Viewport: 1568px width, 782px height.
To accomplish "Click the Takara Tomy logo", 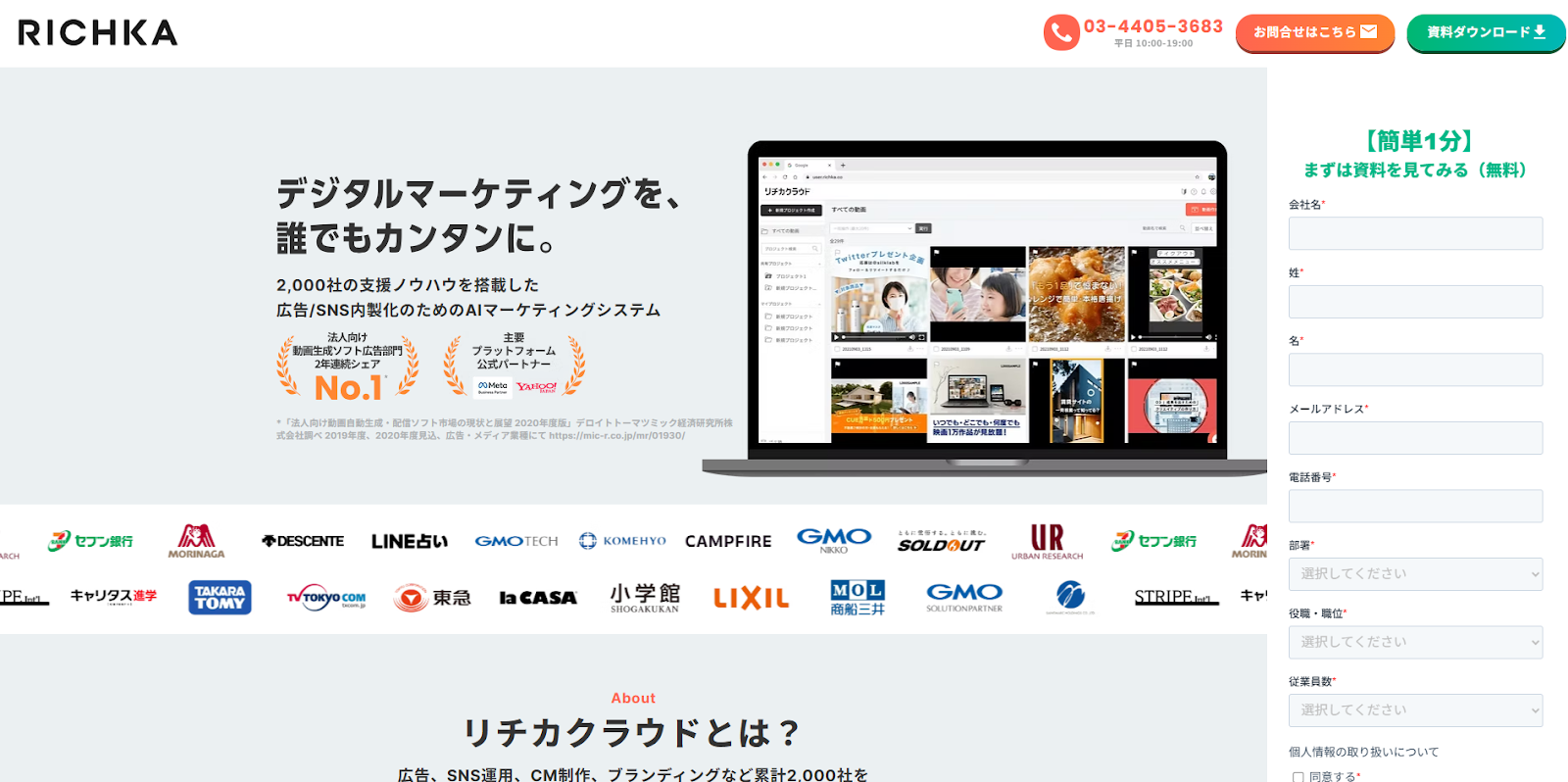I will click(220, 598).
